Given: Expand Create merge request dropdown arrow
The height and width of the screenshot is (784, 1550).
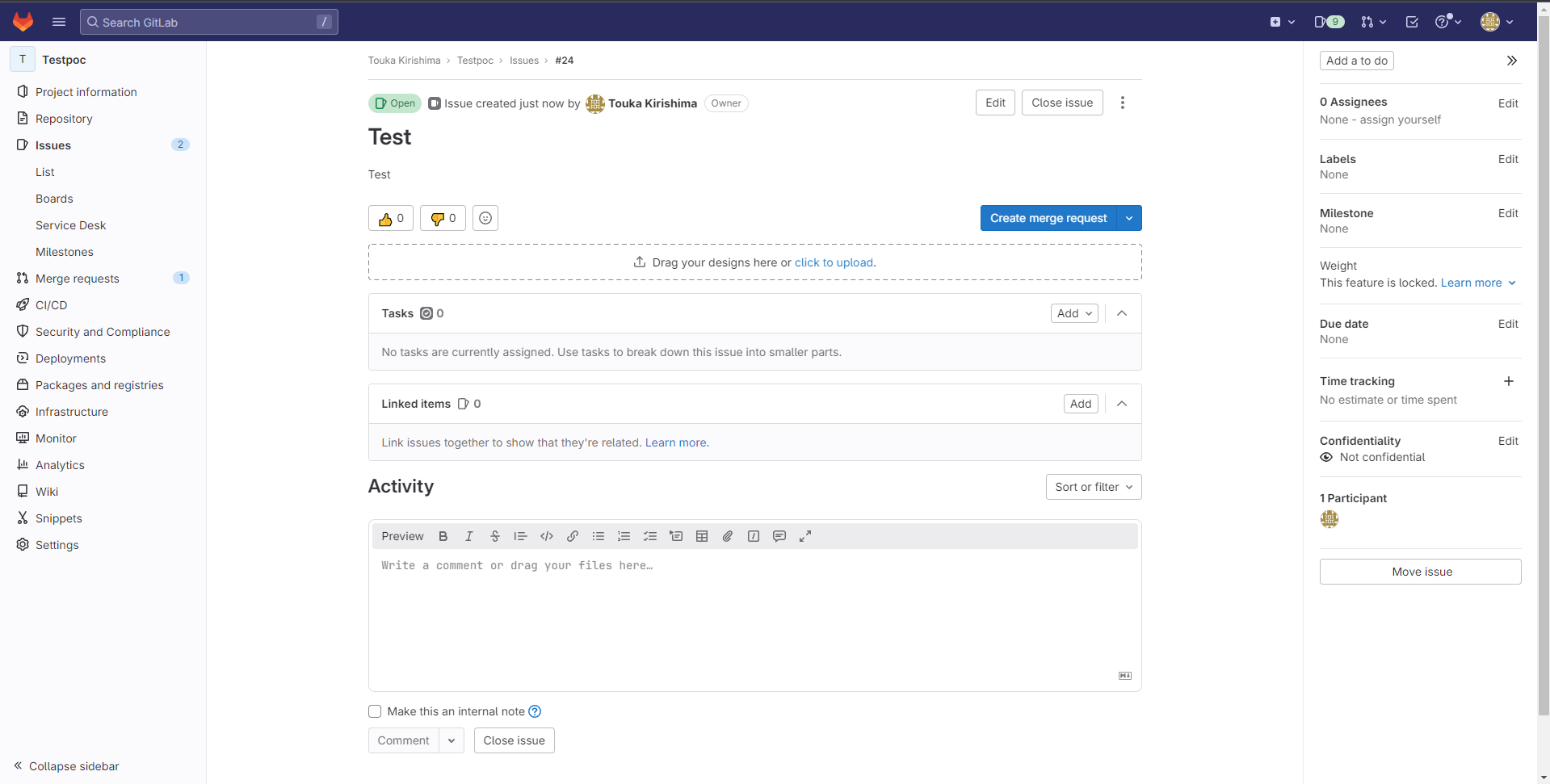Looking at the screenshot, I should click(x=1129, y=218).
